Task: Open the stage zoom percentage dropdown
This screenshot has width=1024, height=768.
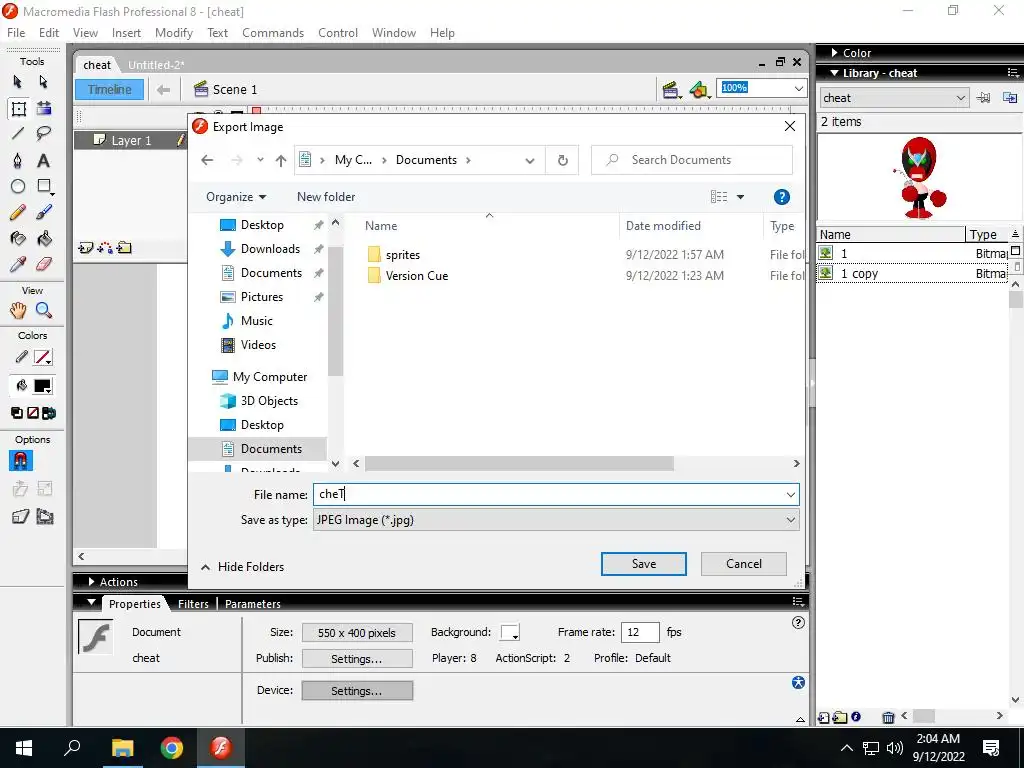Action: pos(798,88)
